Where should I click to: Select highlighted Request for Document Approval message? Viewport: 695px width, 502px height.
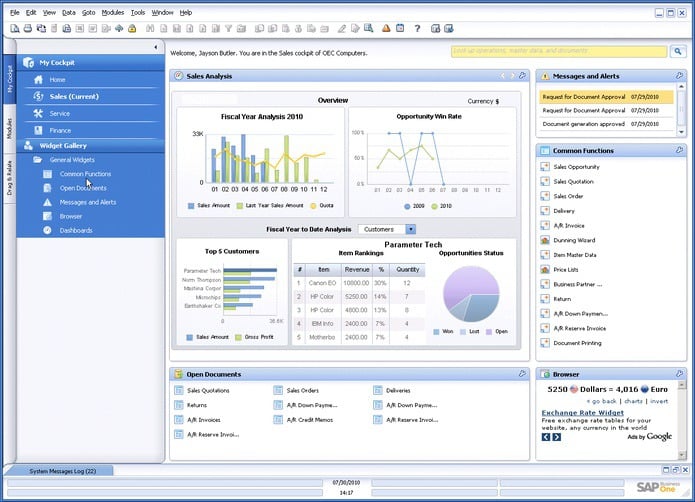(607, 97)
